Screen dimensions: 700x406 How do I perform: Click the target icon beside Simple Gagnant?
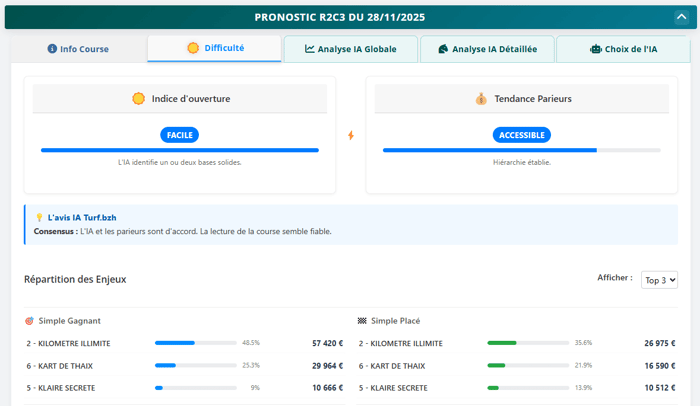coord(30,321)
